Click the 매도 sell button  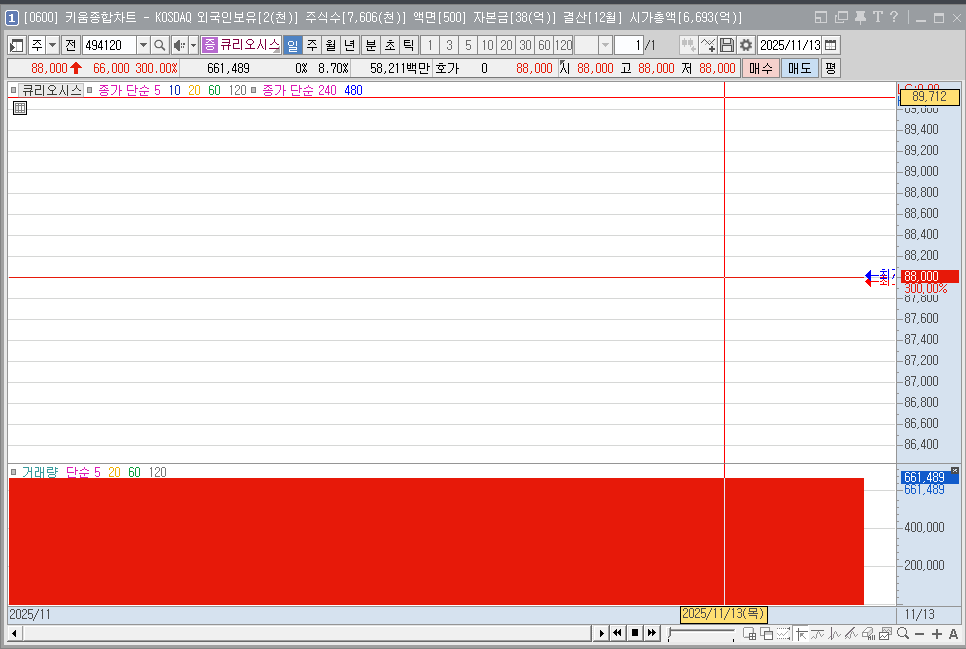(800, 68)
